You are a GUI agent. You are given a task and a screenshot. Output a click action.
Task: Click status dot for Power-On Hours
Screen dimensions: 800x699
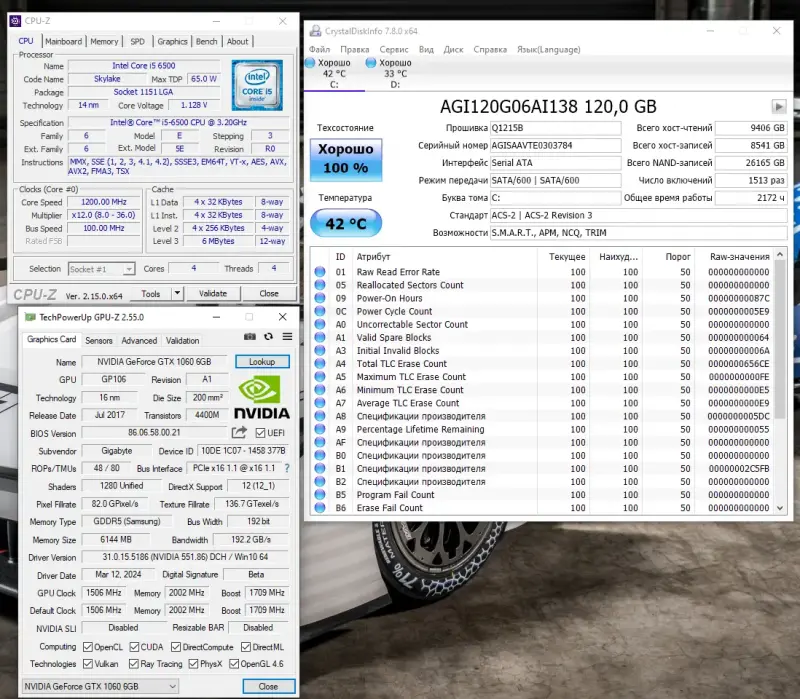click(320, 298)
